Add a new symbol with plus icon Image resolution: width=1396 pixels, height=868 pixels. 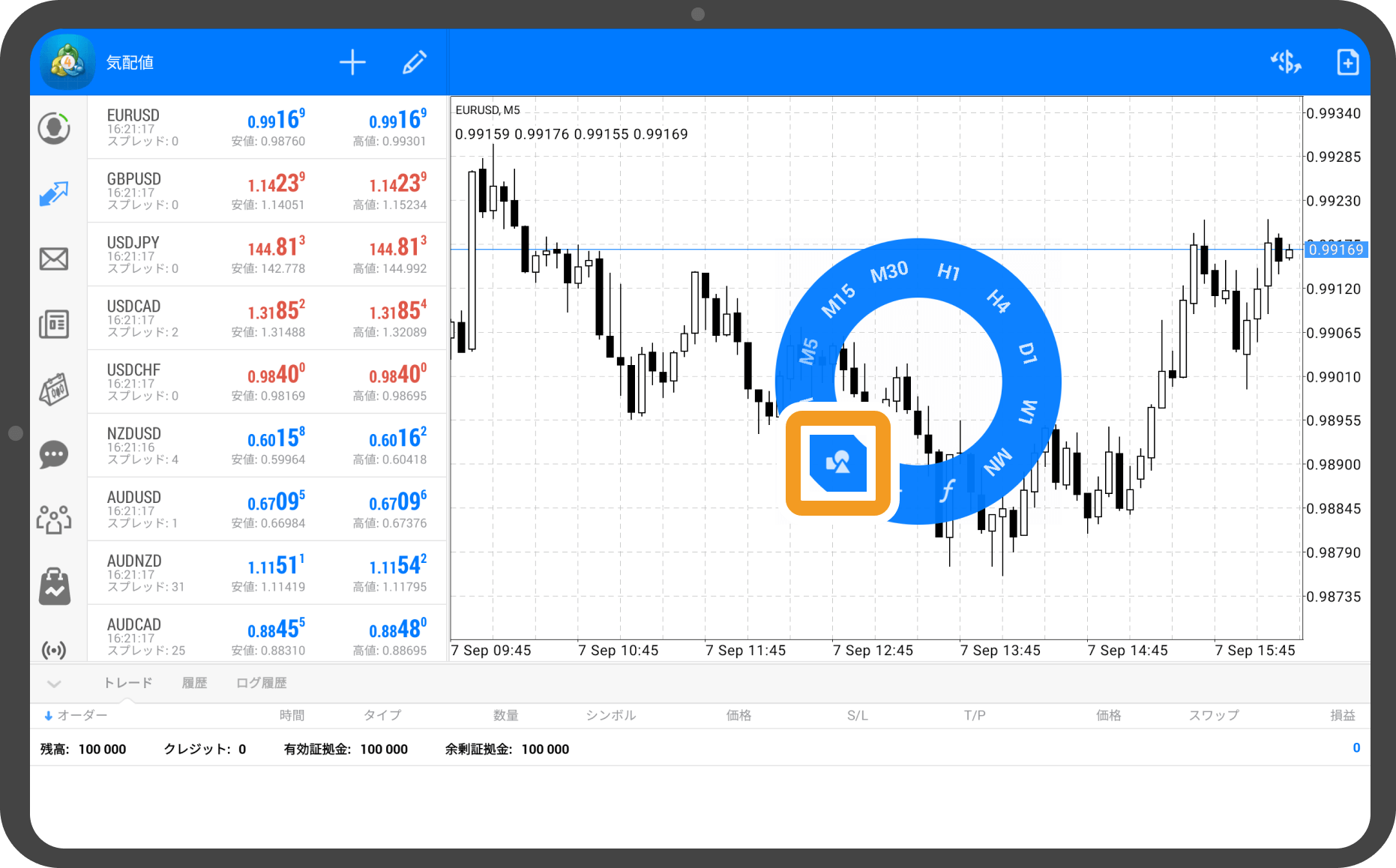tap(352, 62)
